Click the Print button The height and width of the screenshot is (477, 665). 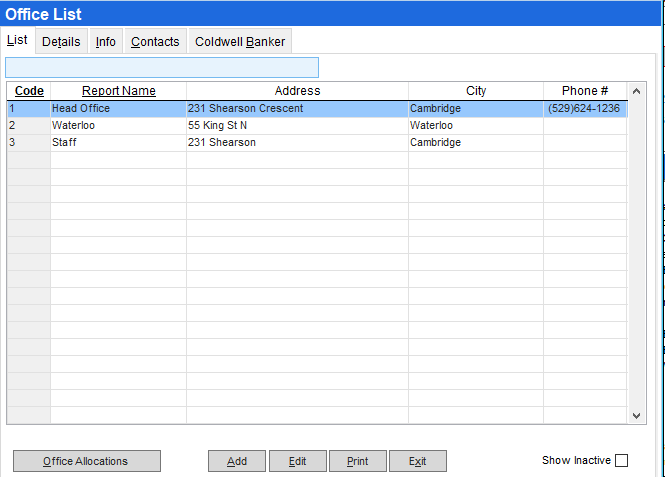click(357, 461)
